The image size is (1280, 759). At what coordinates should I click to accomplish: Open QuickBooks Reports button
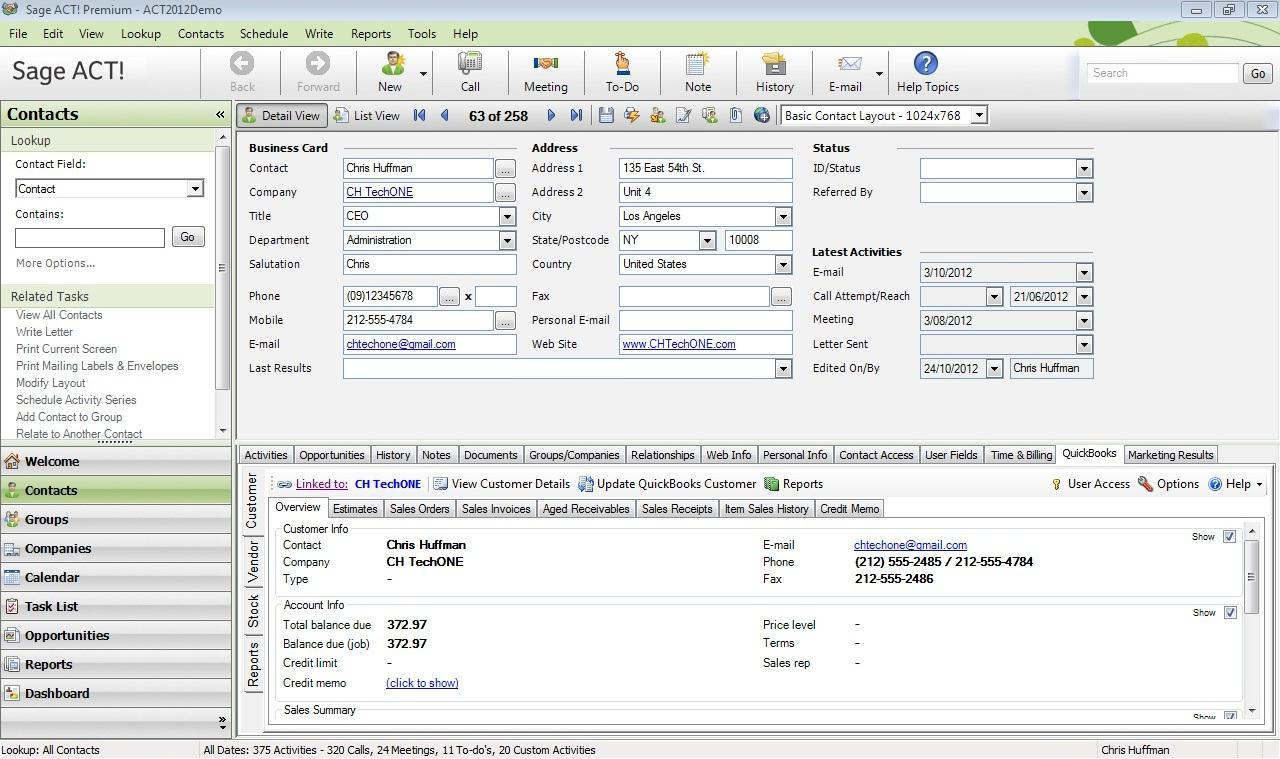(x=794, y=484)
